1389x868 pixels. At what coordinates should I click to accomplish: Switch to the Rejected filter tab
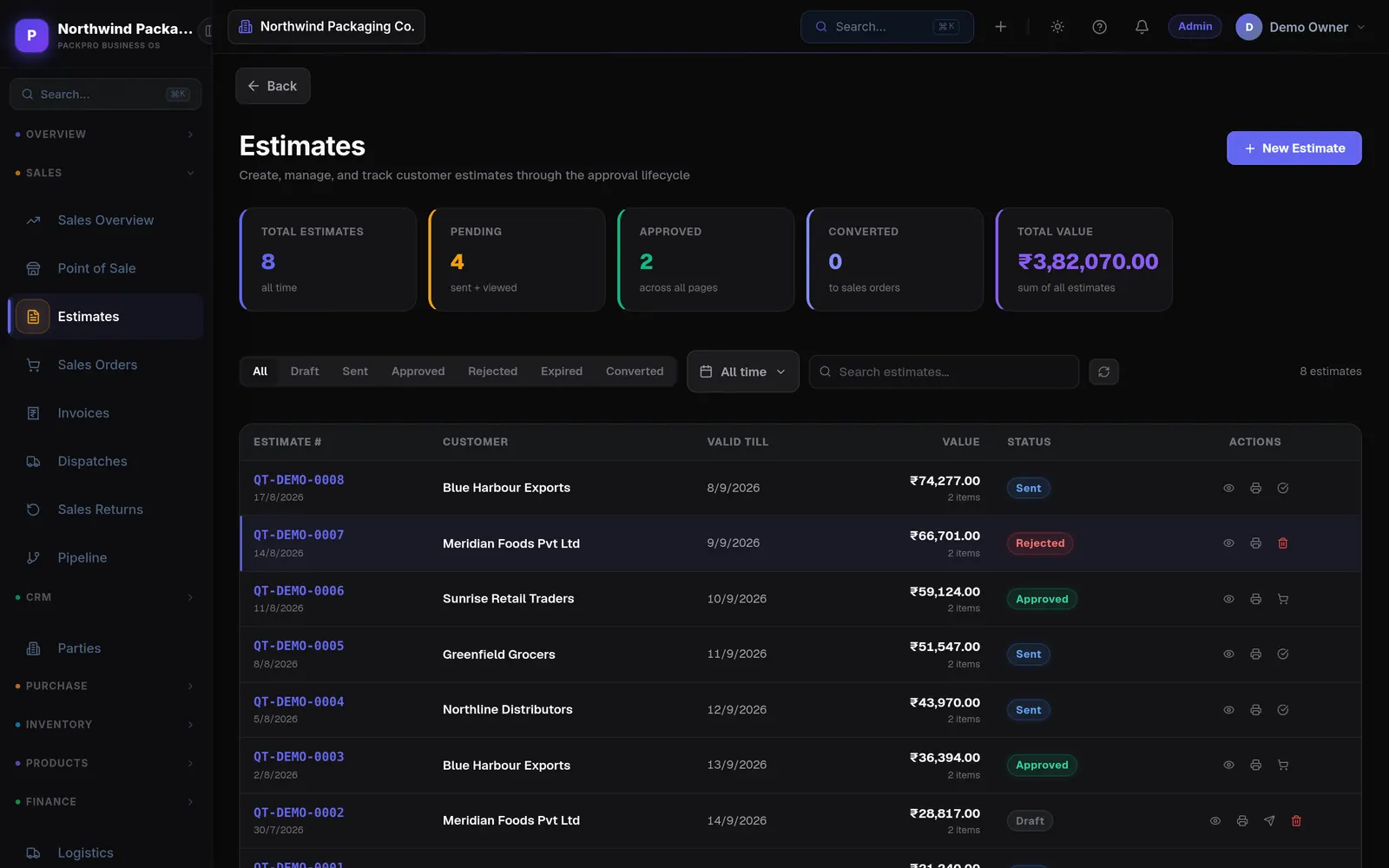(x=492, y=372)
